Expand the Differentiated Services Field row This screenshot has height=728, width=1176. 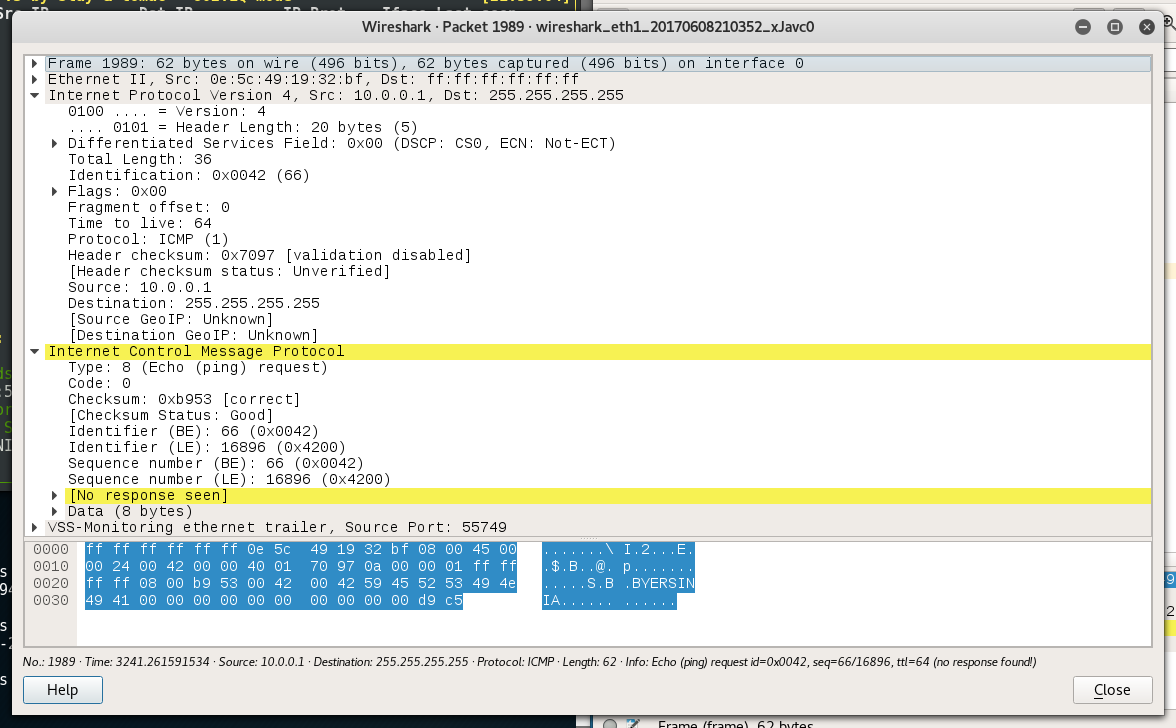tap(54, 143)
